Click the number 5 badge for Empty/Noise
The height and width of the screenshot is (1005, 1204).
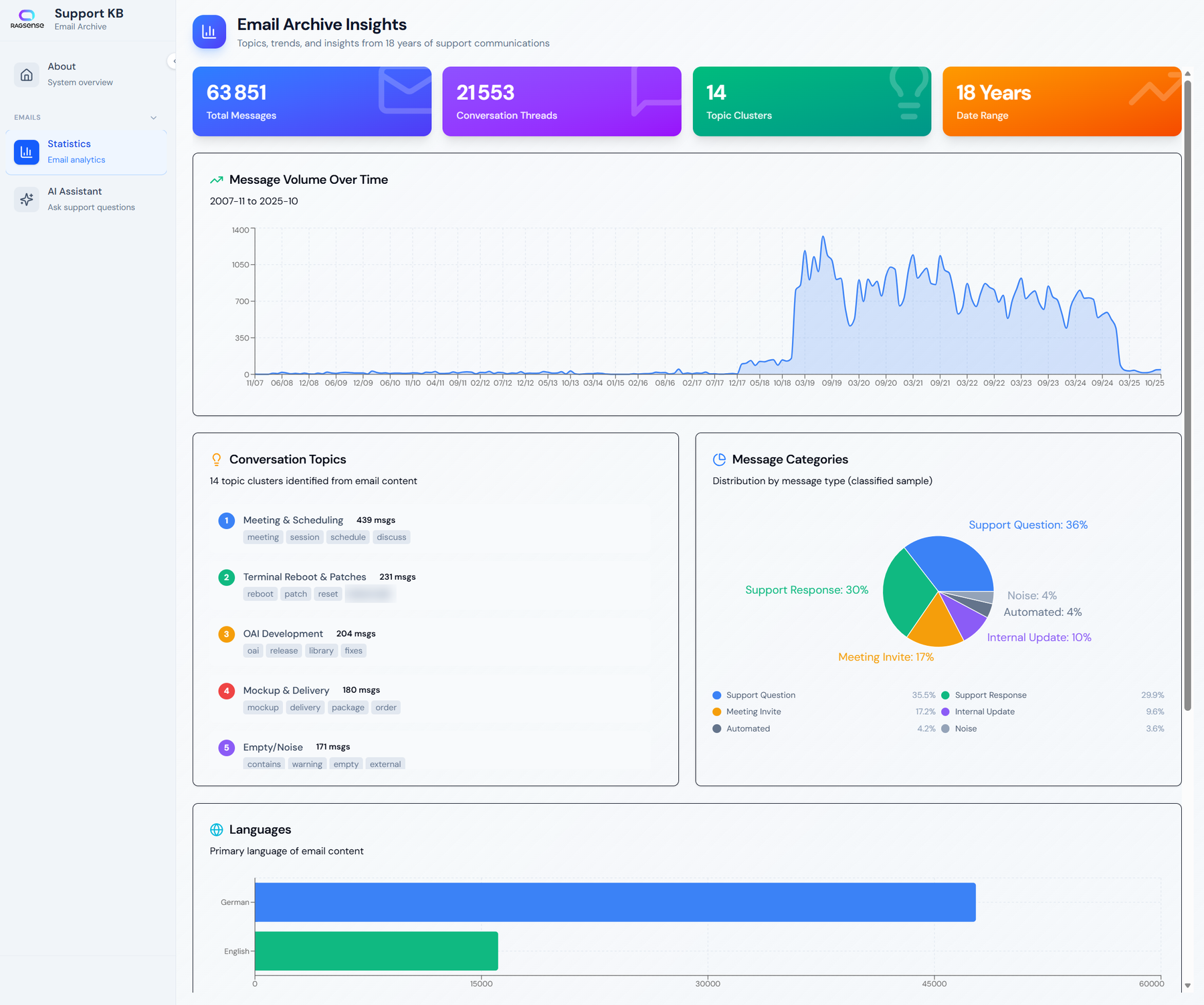[227, 748]
